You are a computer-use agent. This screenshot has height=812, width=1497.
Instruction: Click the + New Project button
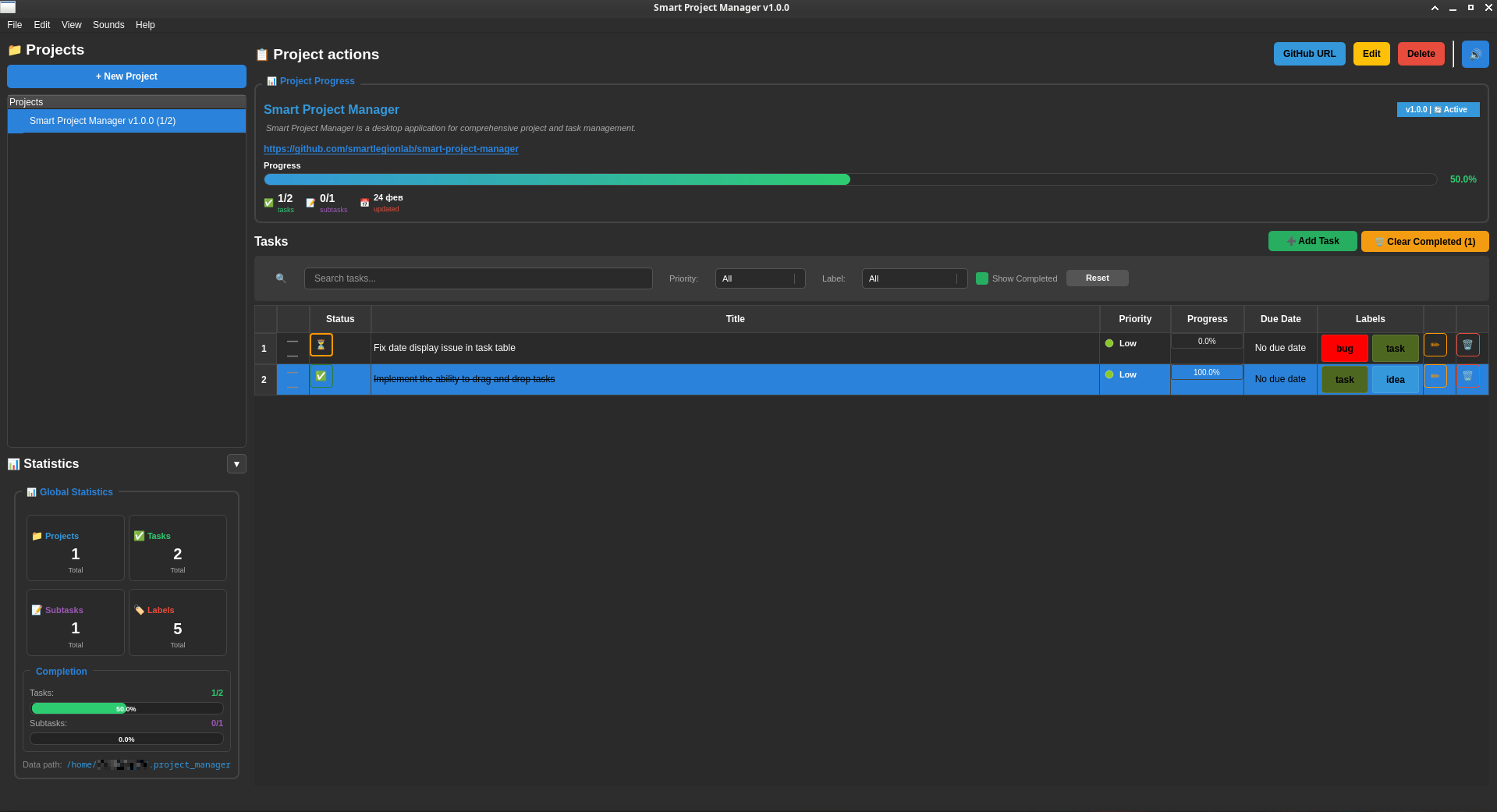click(x=126, y=76)
